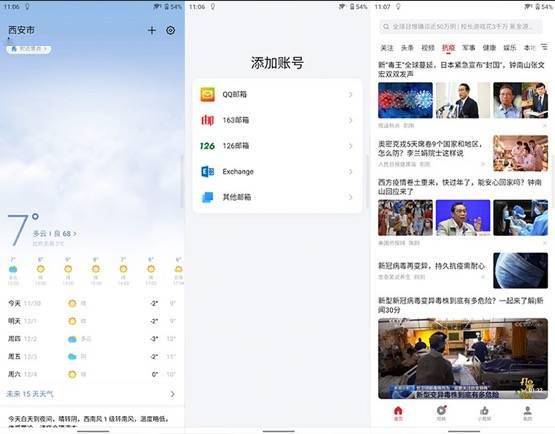Select the 周五 12/3 forecast row
Screen dimensions: 555x434
pyautogui.click(x=92, y=356)
